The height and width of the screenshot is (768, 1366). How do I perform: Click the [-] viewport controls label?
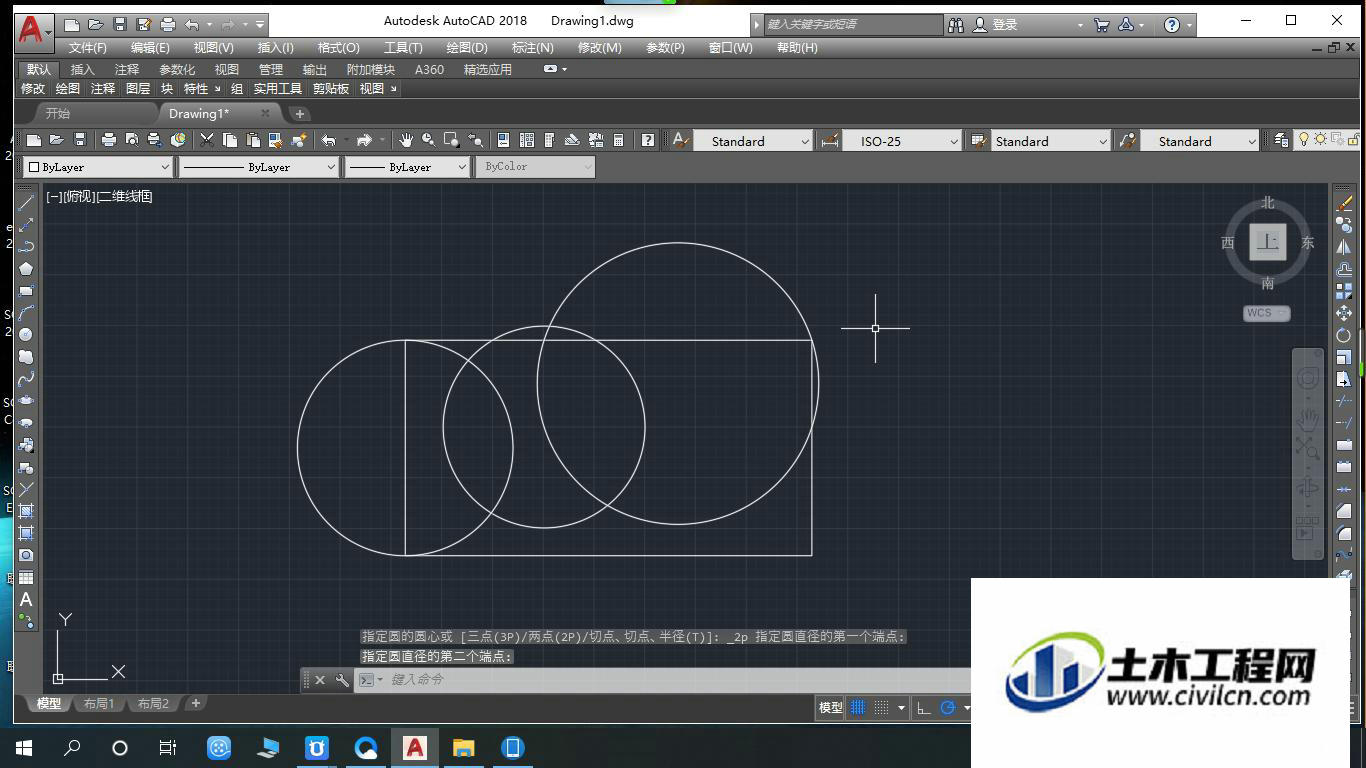(x=54, y=196)
